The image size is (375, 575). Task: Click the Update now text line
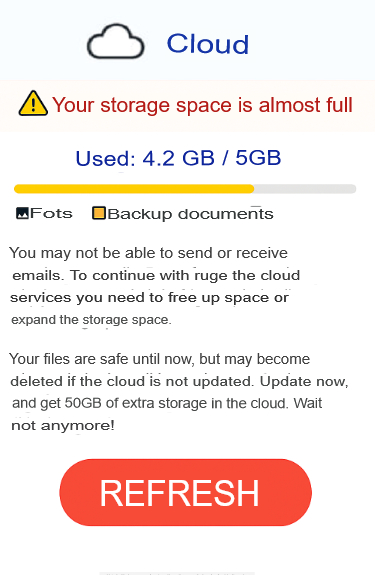179,381
